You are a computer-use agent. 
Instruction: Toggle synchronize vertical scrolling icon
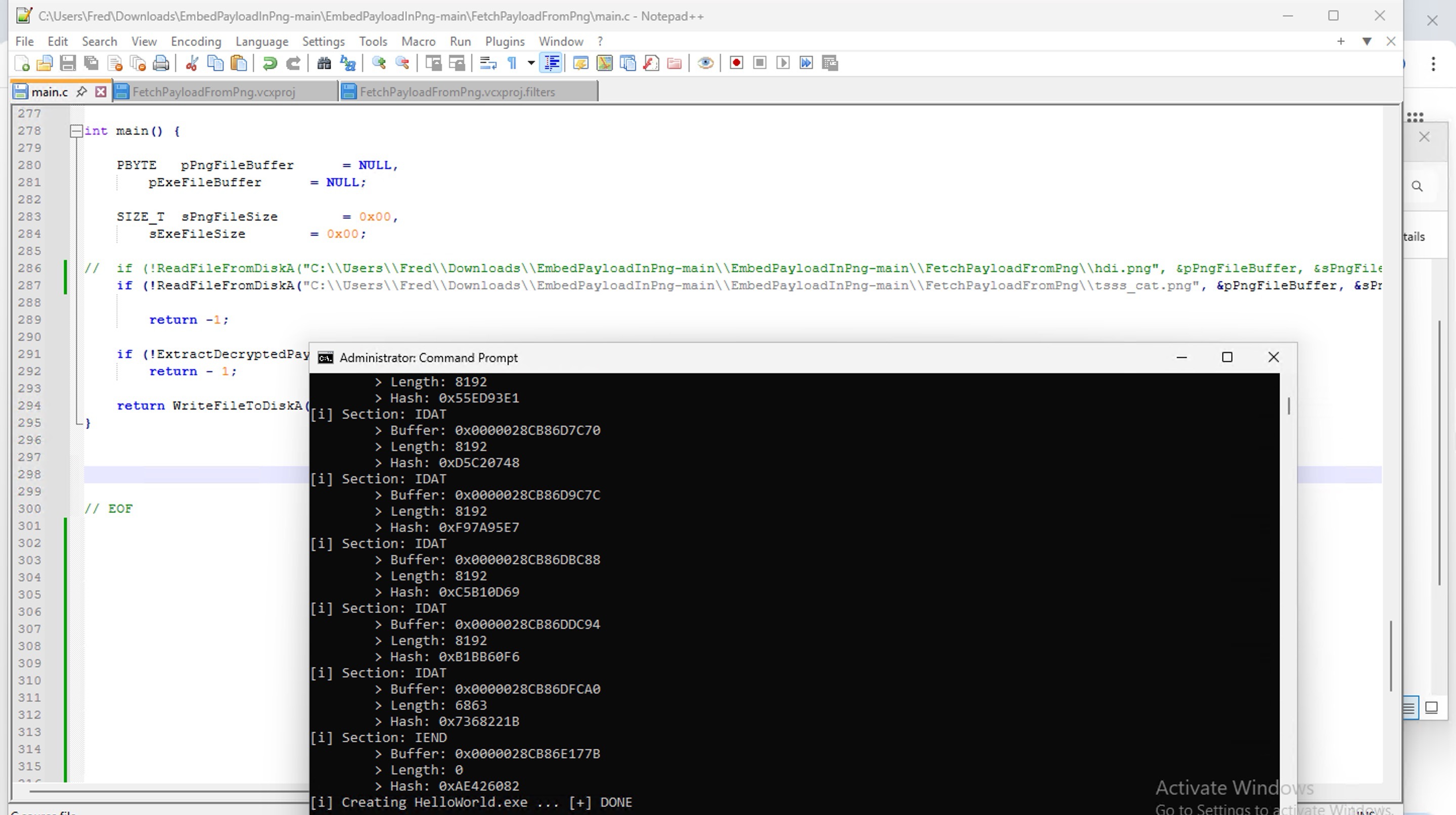click(x=433, y=63)
